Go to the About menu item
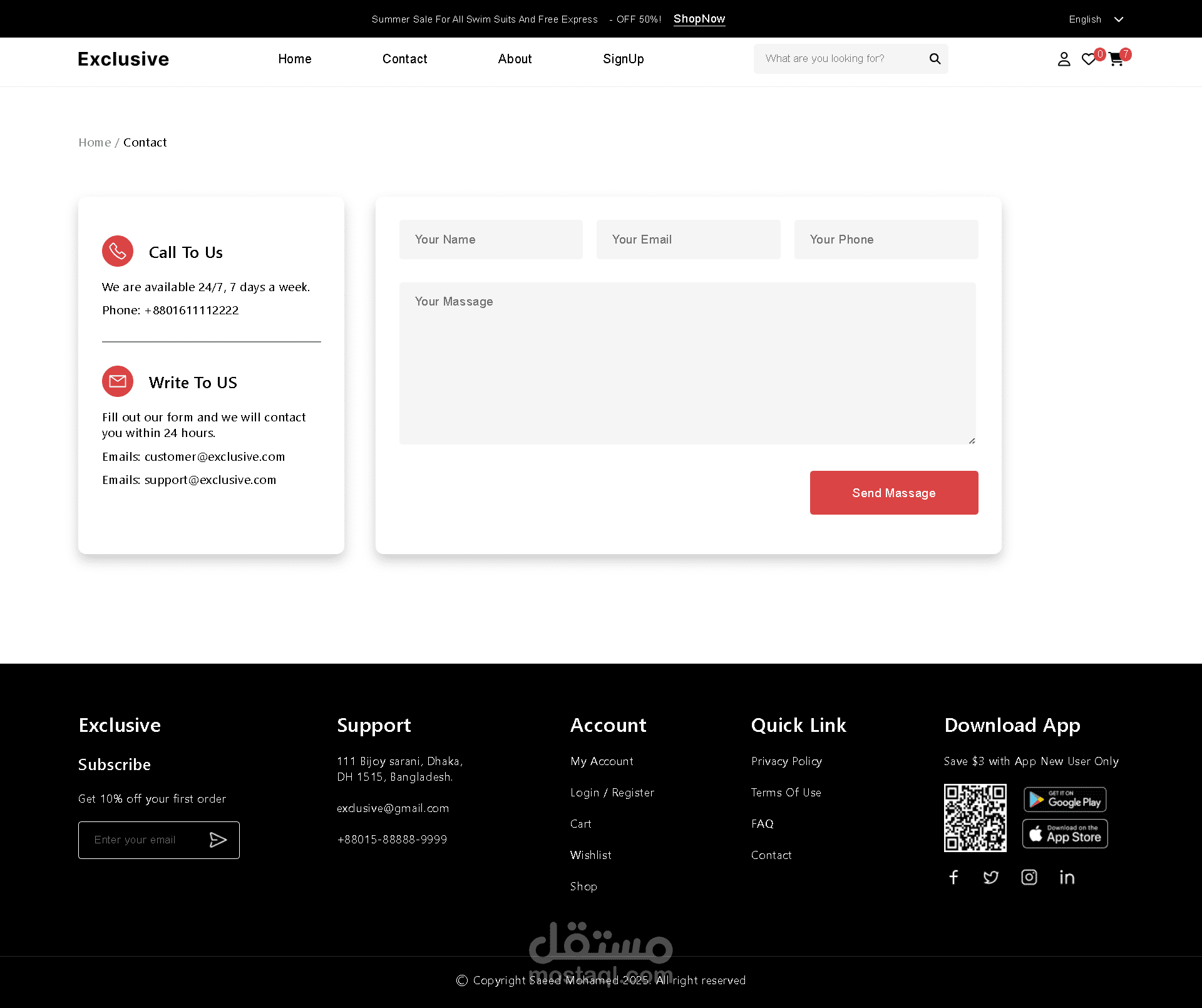Image resolution: width=1202 pixels, height=1008 pixels. pos(515,59)
